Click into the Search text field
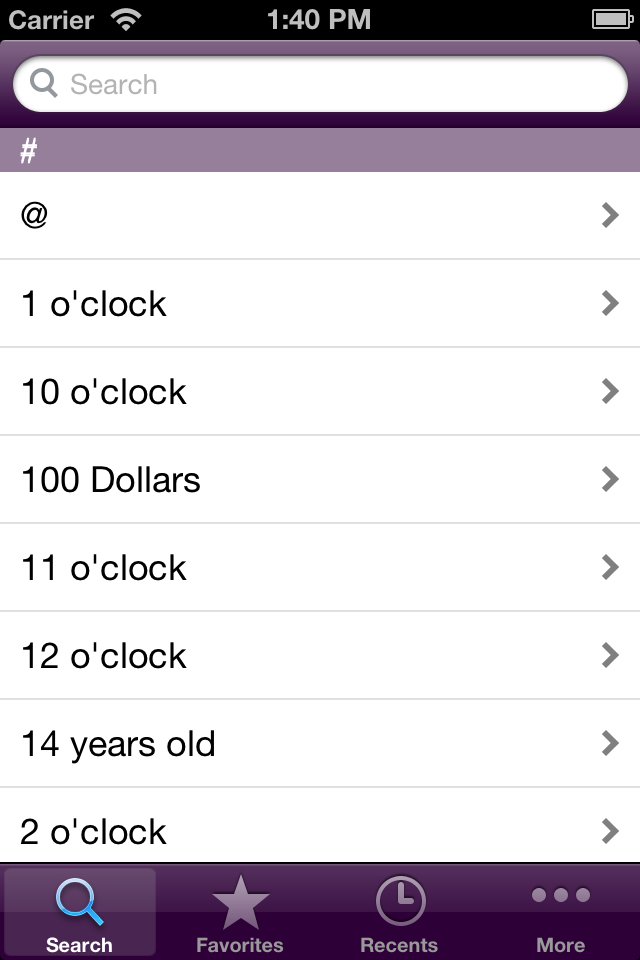This screenshot has height=960, width=640. (340, 84)
